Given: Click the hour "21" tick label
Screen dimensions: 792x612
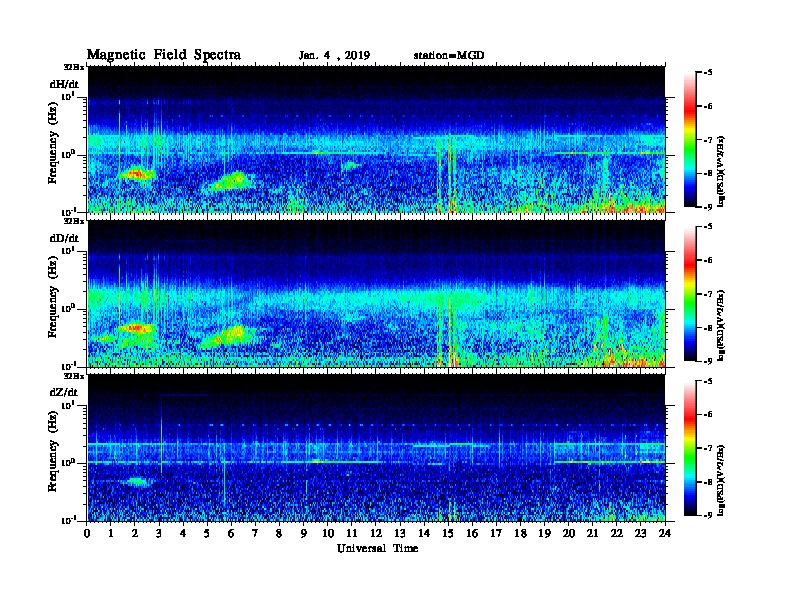Looking at the screenshot, I should click(x=593, y=533).
